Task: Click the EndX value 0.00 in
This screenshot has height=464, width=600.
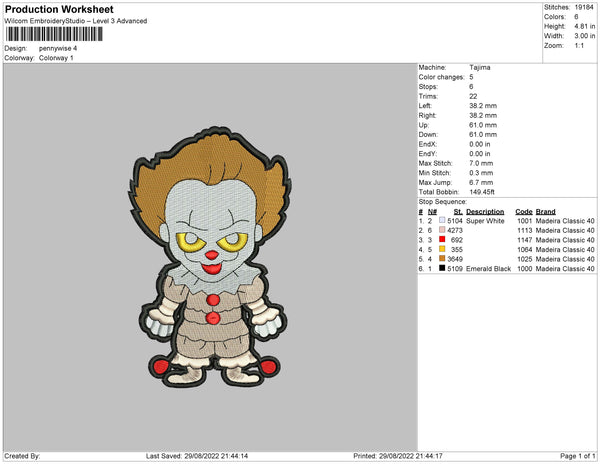Action: coord(480,144)
